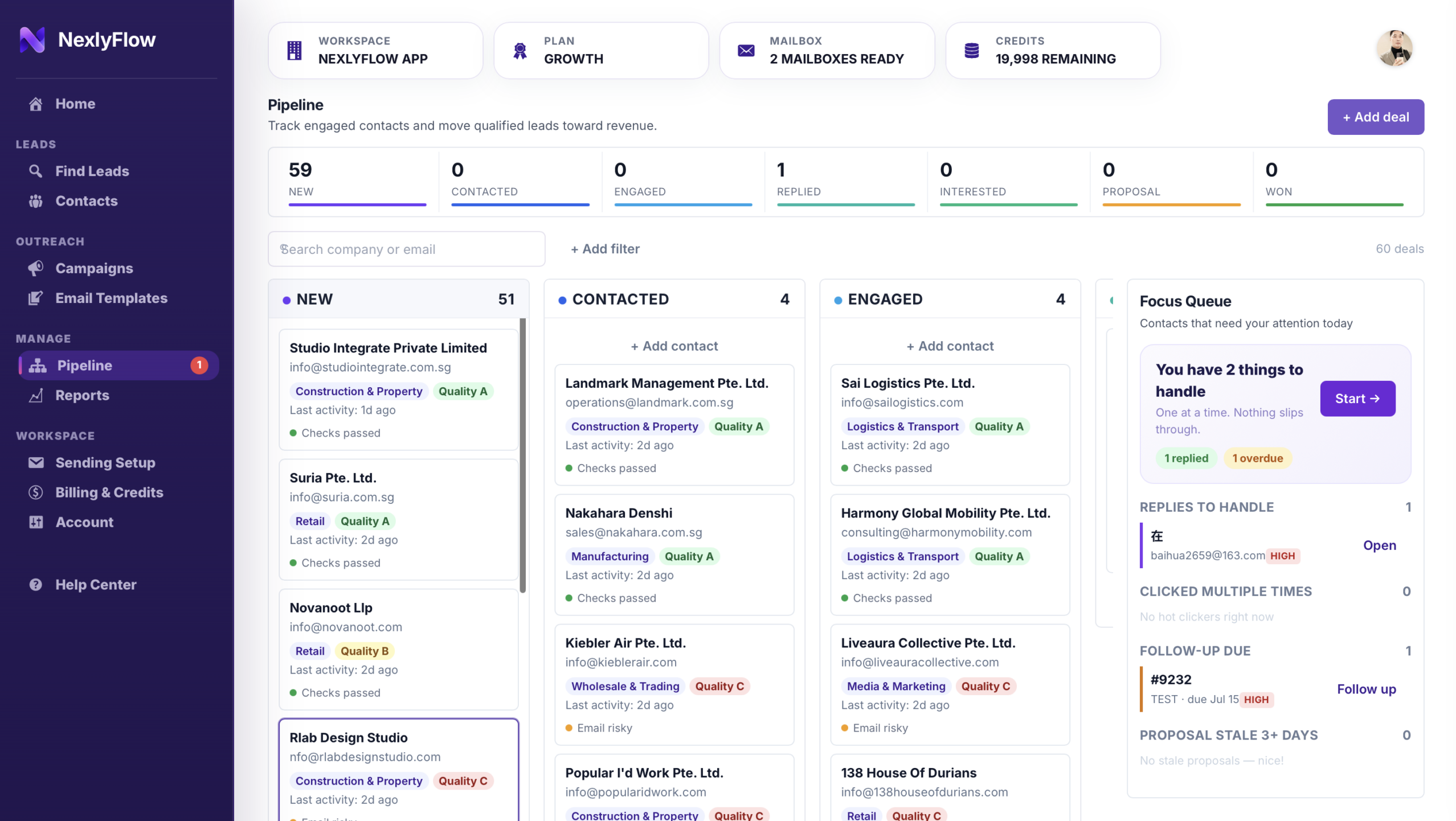The width and height of the screenshot is (1456, 821).
Task: Click the Workspace building icon
Action: [295, 51]
